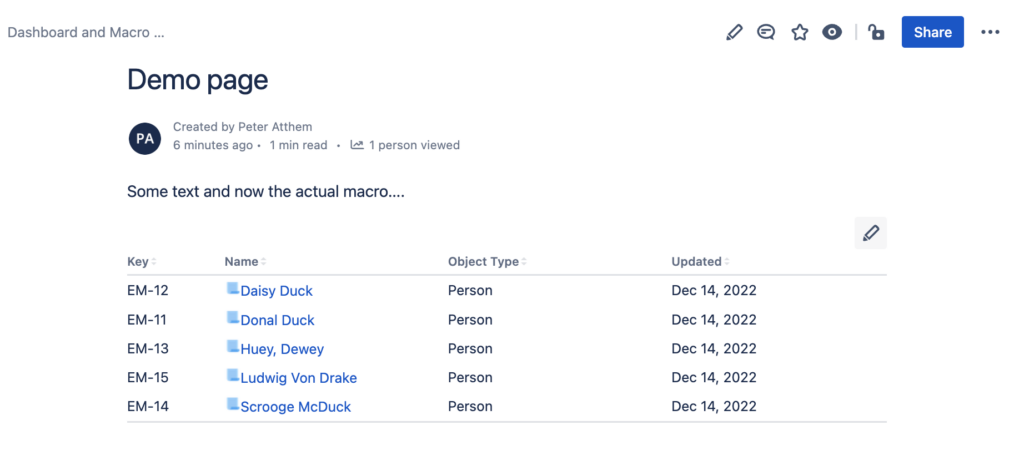The height and width of the screenshot is (466, 1024).
Task: Star this page as favorite
Action: click(x=799, y=33)
